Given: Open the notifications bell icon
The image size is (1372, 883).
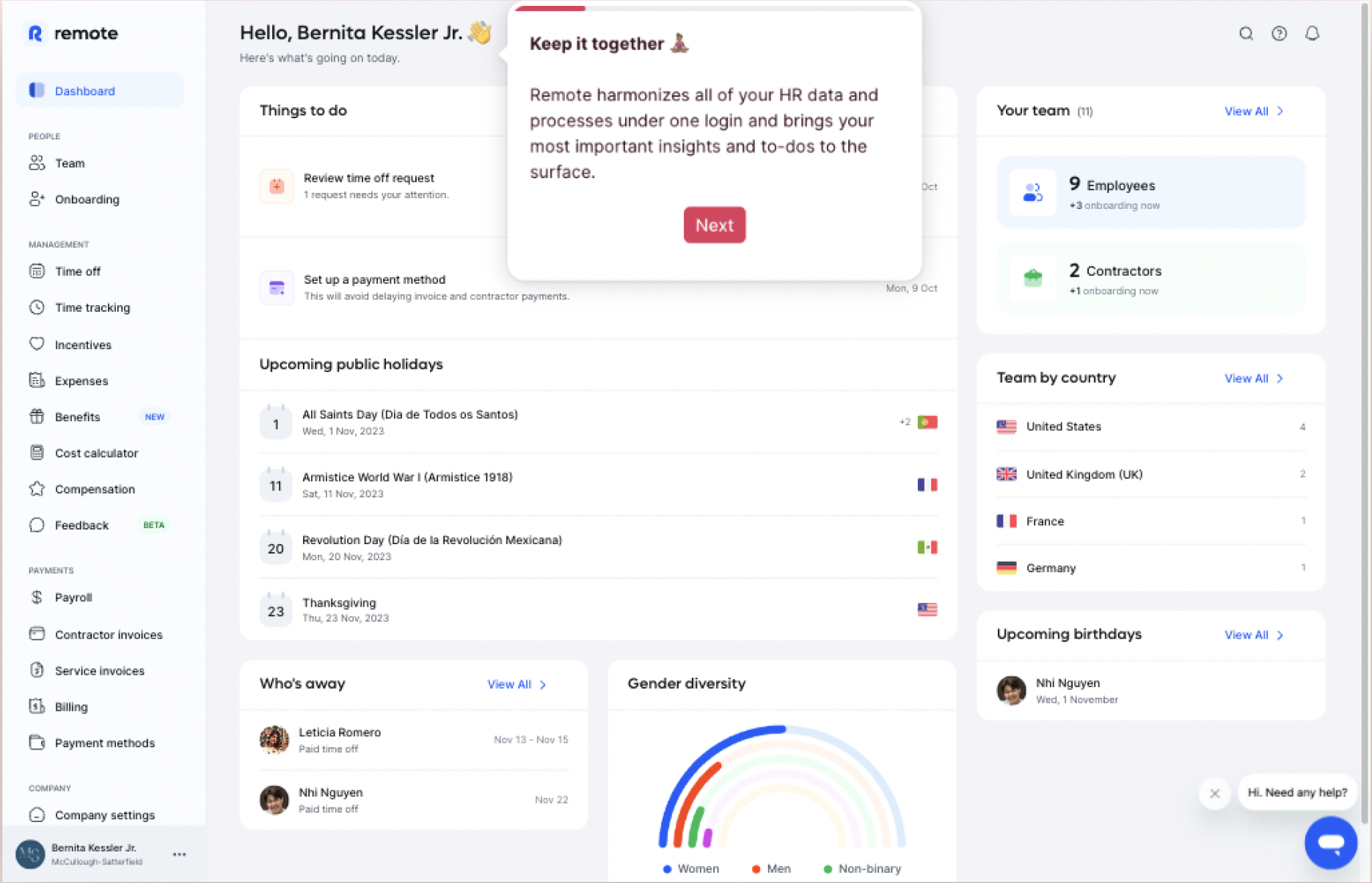Looking at the screenshot, I should pos(1313,33).
